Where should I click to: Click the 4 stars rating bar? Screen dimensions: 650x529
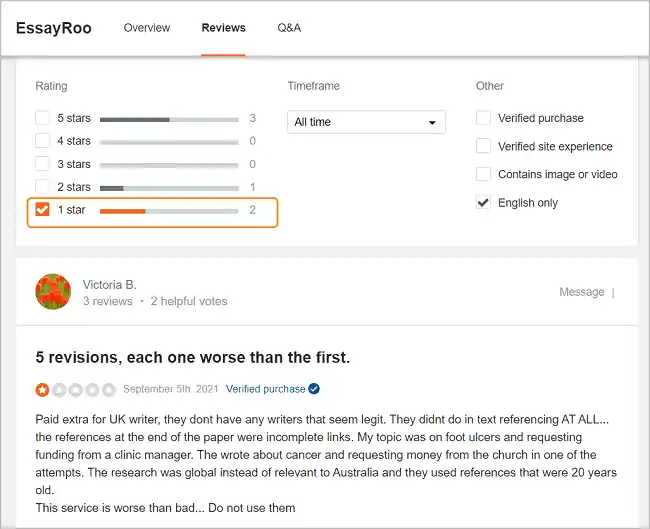[x=169, y=143]
